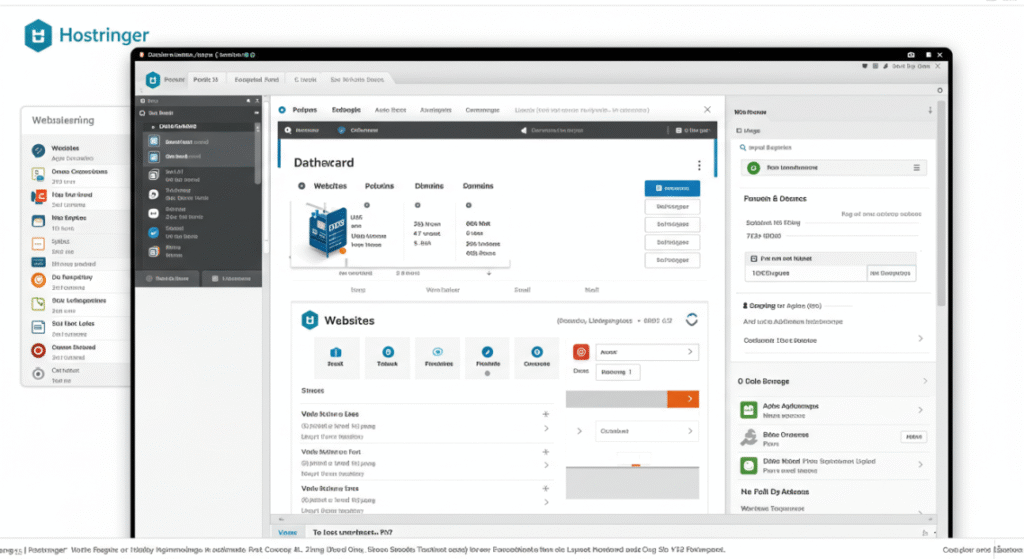Click the orange circular check icon in the sidebar

tap(39, 280)
